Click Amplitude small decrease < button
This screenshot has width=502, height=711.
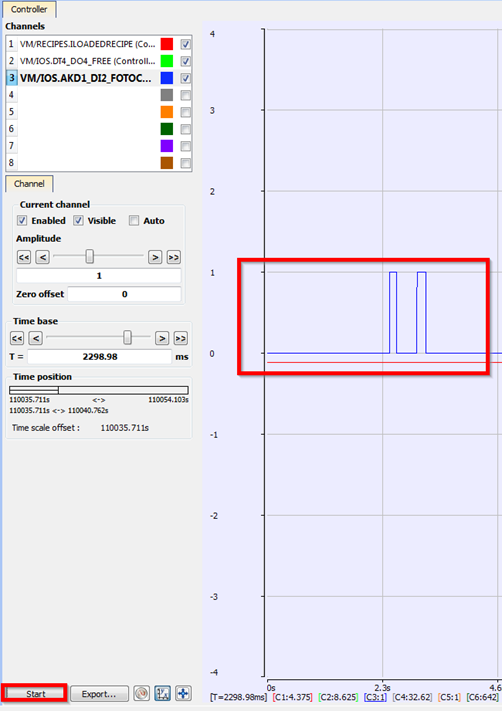43,258
